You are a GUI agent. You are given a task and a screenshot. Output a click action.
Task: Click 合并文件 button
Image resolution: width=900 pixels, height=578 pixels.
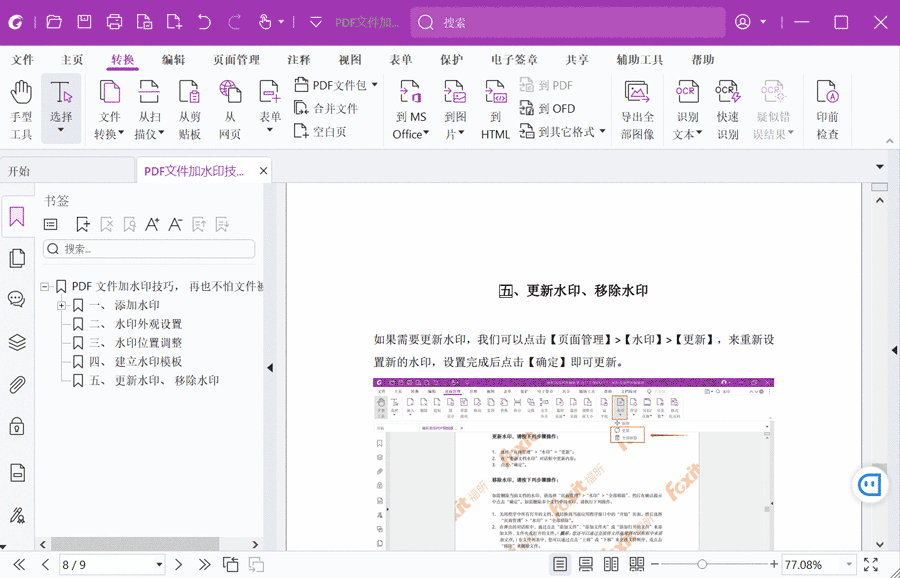click(x=326, y=108)
